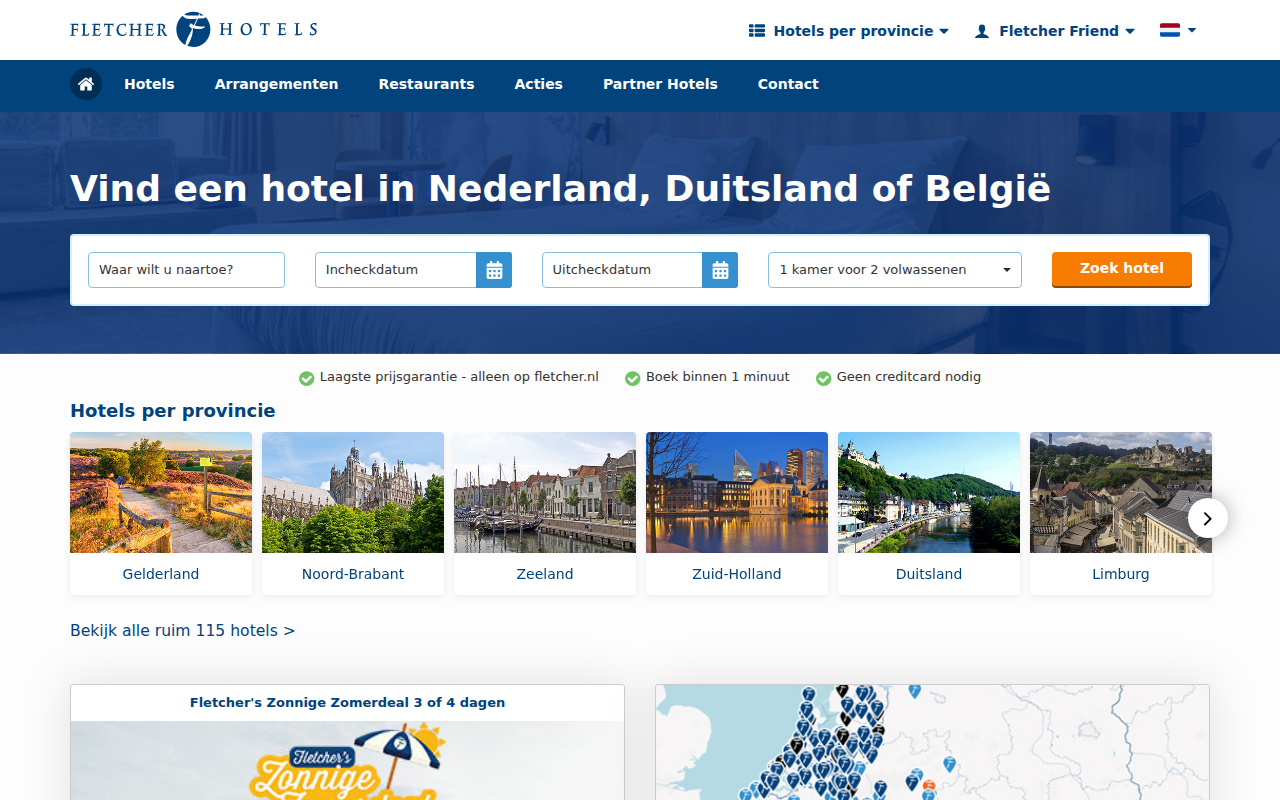Click next arrow in province carousel
This screenshot has height=800, width=1280.
[x=1208, y=518]
